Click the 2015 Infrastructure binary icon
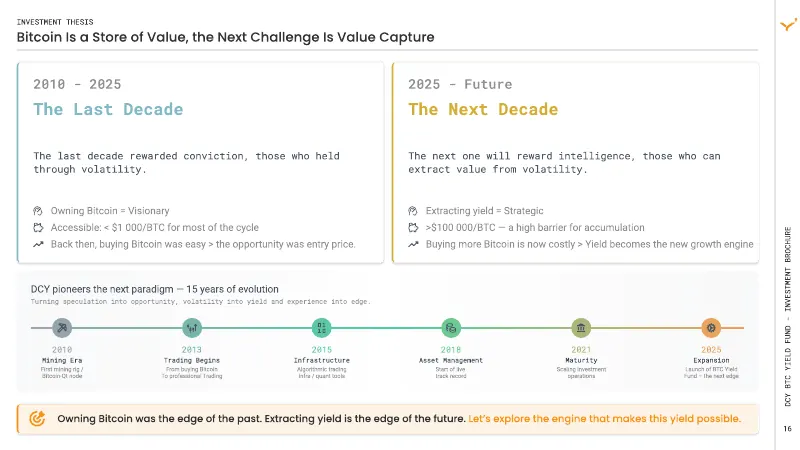The width and height of the screenshot is (800, 450). [321, 328]
